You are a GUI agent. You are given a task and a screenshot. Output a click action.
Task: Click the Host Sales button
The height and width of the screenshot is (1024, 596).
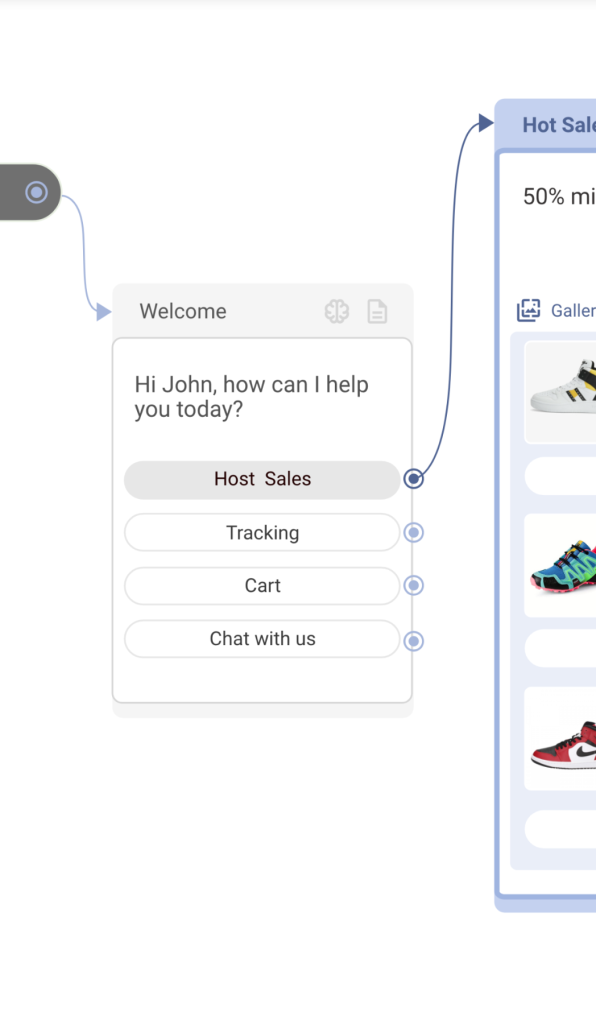(262, 480)
